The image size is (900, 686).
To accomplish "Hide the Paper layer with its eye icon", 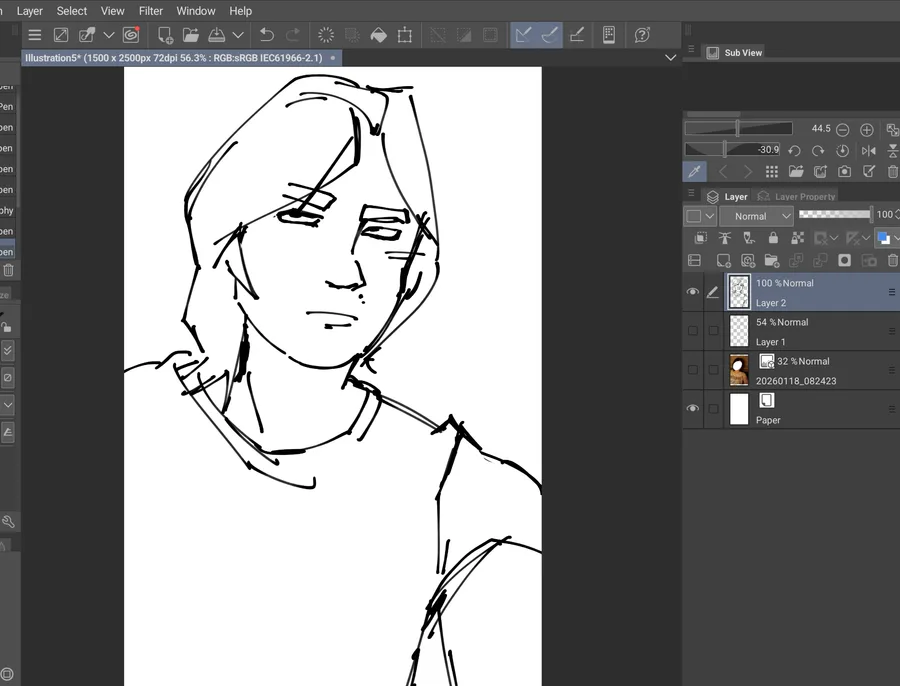I will click(693, 409).
